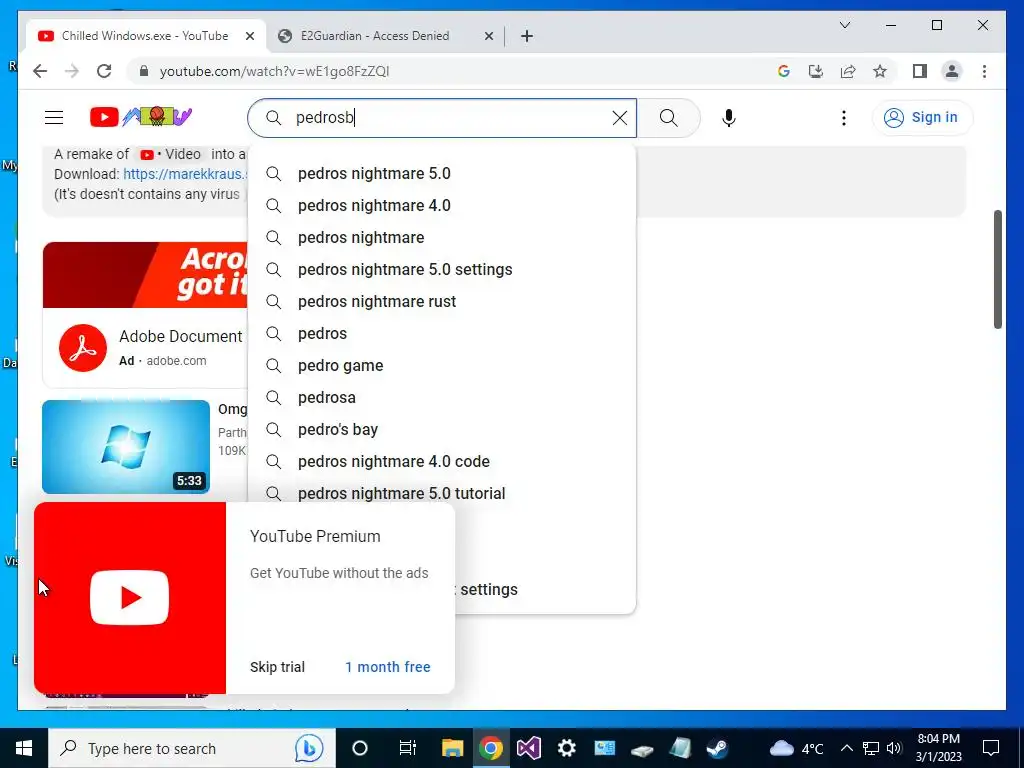The height and width of the screenshot is (768, 1024).
Task: Open Steam from taskbar
Action: tap(718, 748)
